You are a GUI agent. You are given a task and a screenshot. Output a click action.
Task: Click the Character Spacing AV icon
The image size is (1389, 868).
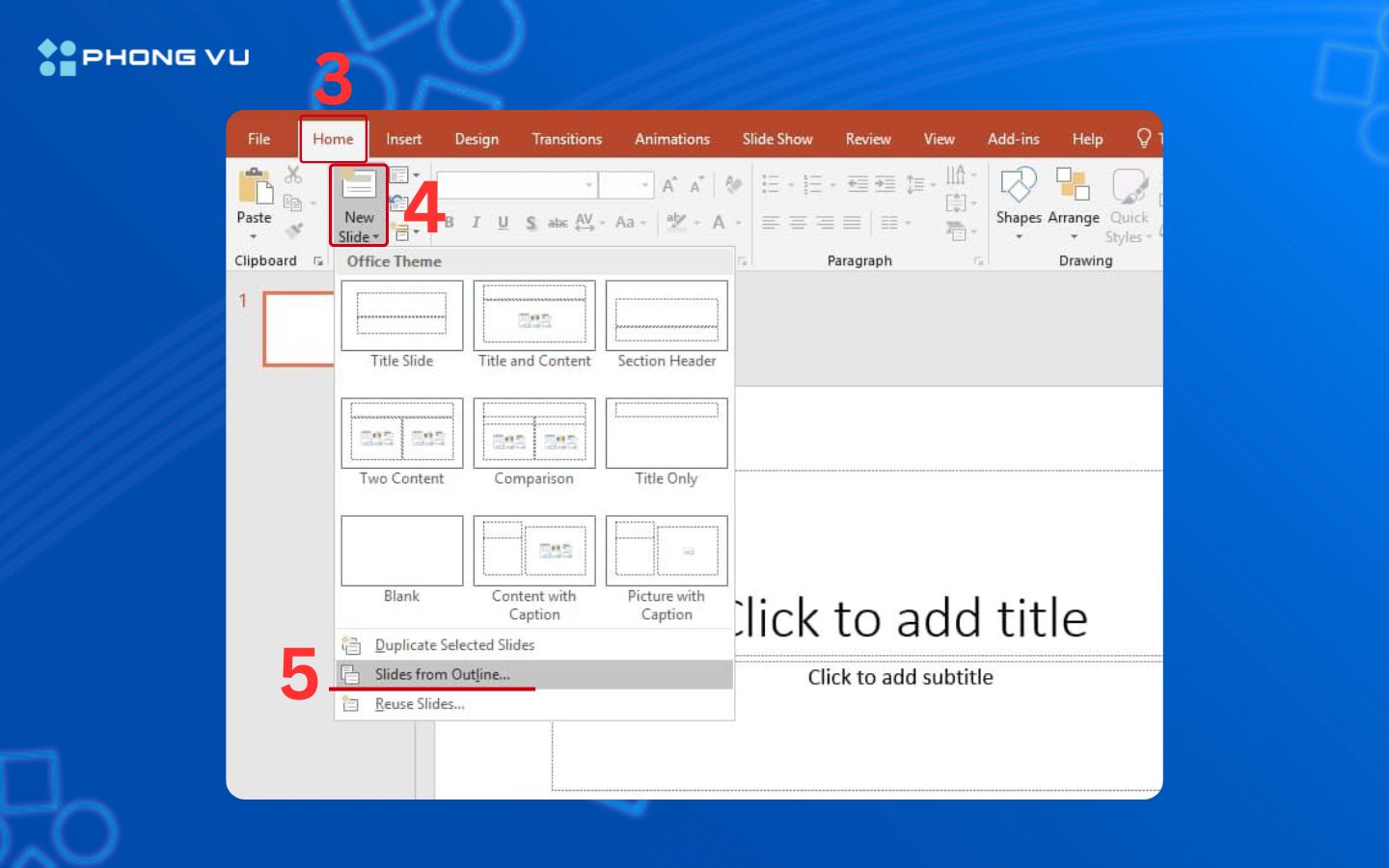(x=585, y=222)
